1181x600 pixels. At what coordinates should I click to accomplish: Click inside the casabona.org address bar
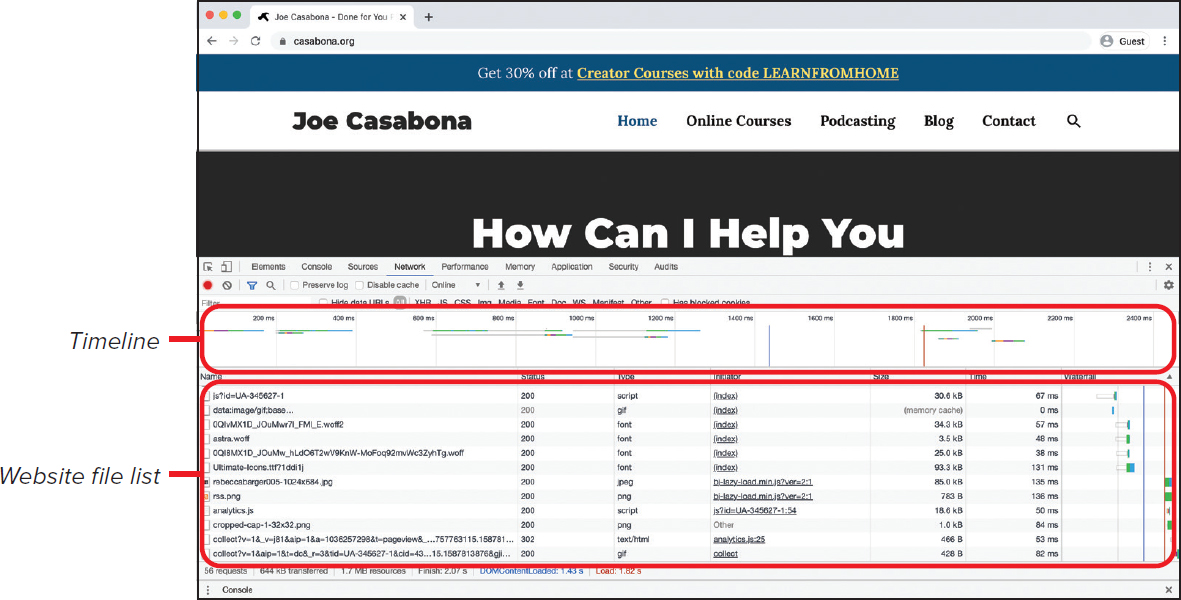pyautogui.click(x=320, y=41)
